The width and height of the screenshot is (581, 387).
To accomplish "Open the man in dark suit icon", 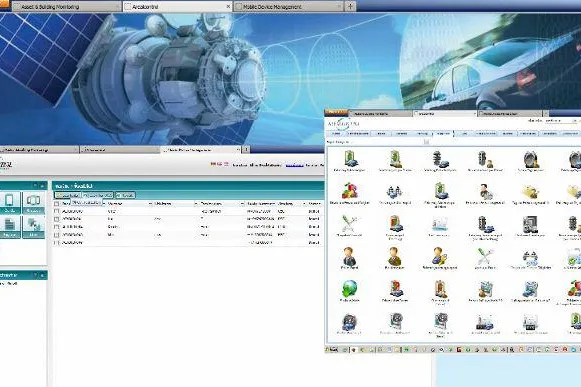I will pyautogui.click(x=349, y=256).
